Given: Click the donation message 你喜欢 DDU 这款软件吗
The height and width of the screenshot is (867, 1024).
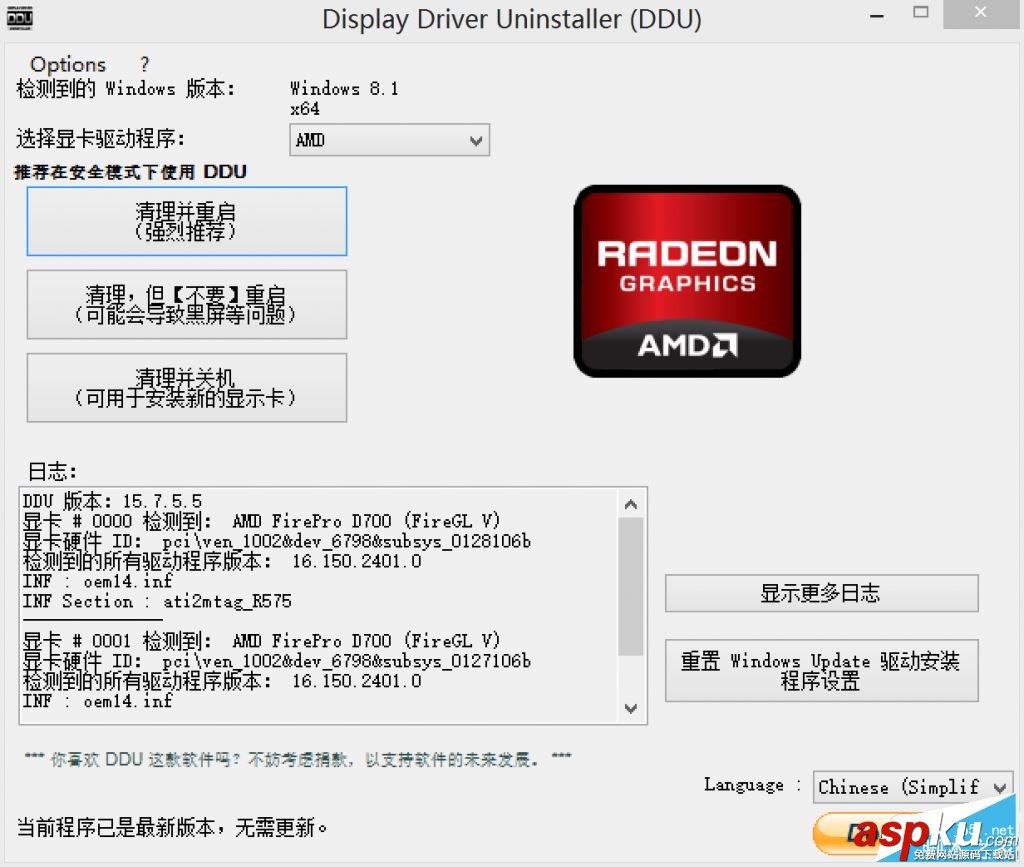Looking at the screenshot, I should click(298, 759).
